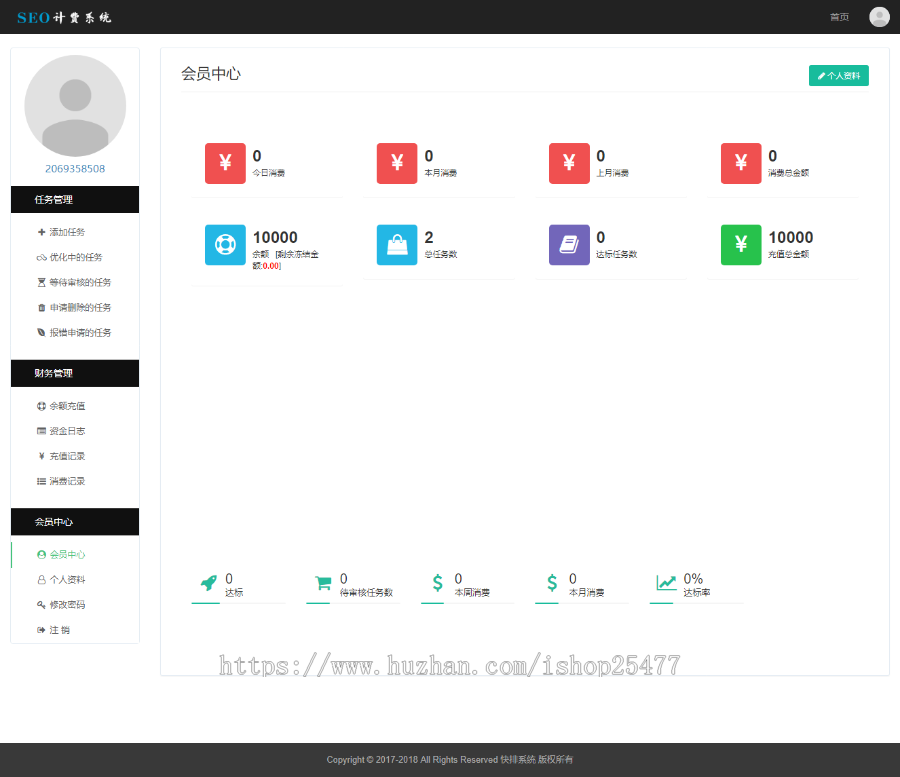Open the huzhan.com watermark link
The image size is (900, 777).
448,665
